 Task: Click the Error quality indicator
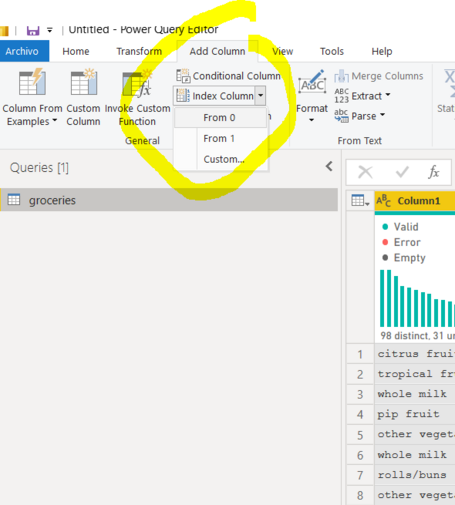tap(401, 242)
